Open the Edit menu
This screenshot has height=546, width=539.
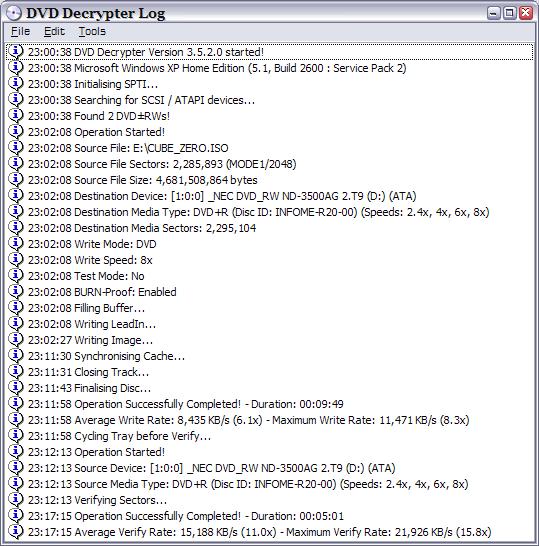(54, 31)
